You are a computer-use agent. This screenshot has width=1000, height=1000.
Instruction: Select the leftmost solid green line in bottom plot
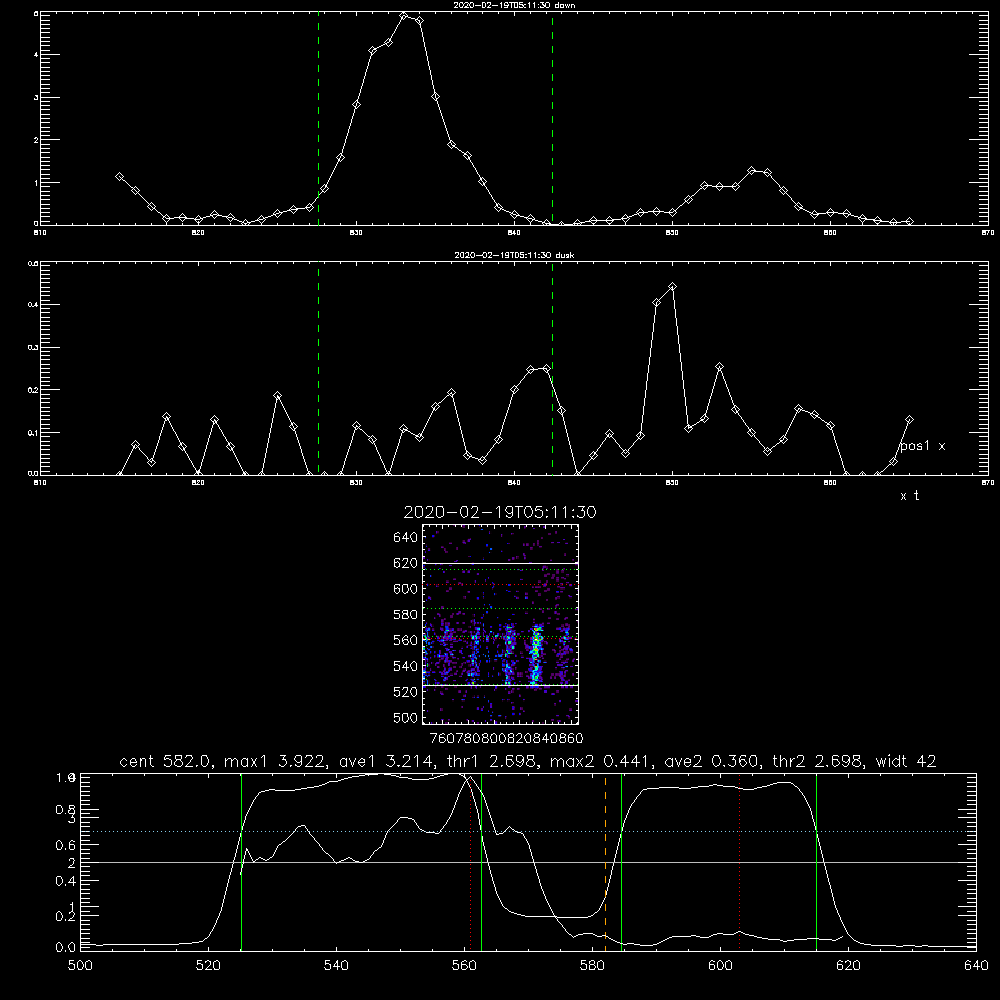(241, 862)
